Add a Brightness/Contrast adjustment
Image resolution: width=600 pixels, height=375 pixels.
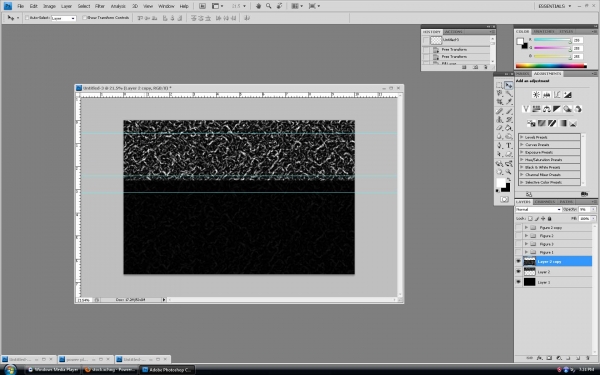click(x=536, y=95)
